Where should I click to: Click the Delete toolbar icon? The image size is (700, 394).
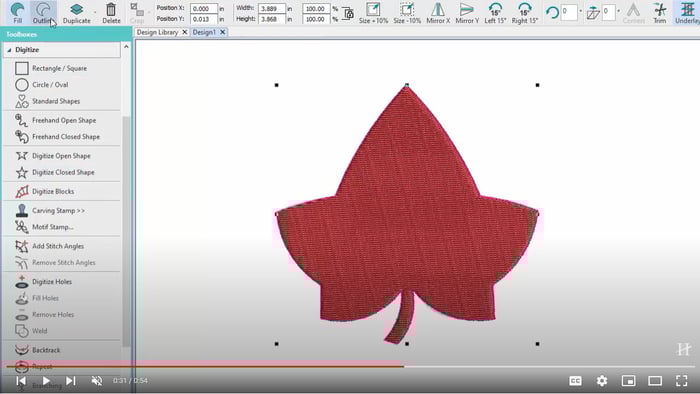(x=111, y=12)
